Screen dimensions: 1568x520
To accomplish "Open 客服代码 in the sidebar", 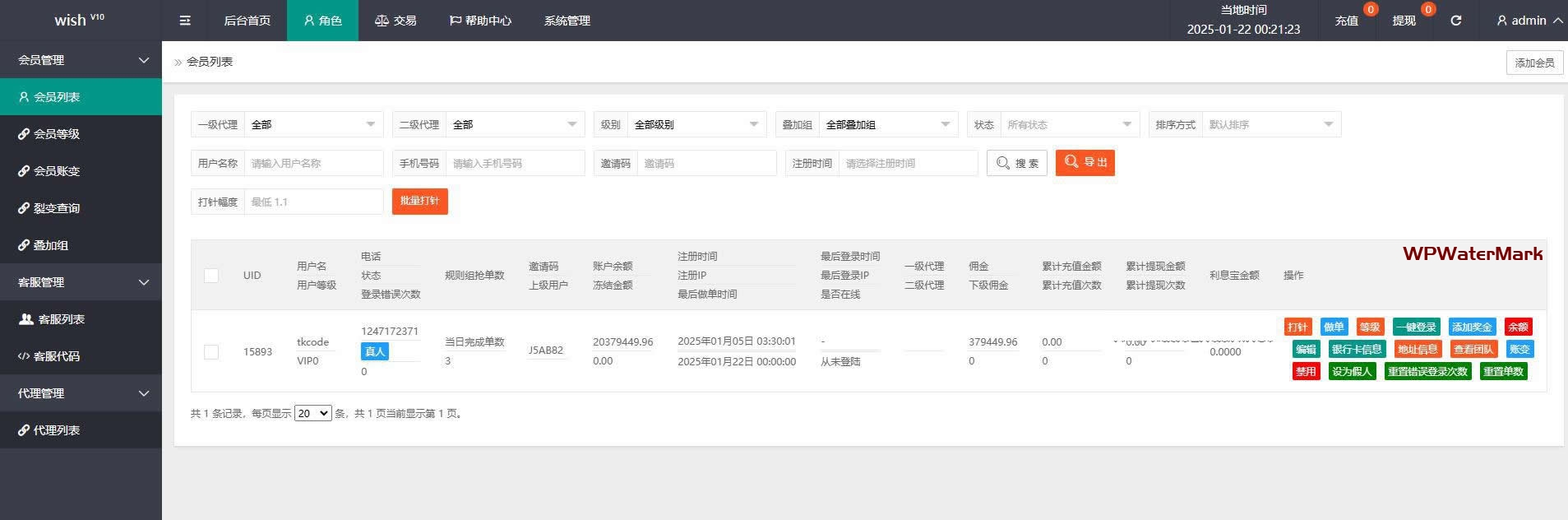I will (56, 356).
